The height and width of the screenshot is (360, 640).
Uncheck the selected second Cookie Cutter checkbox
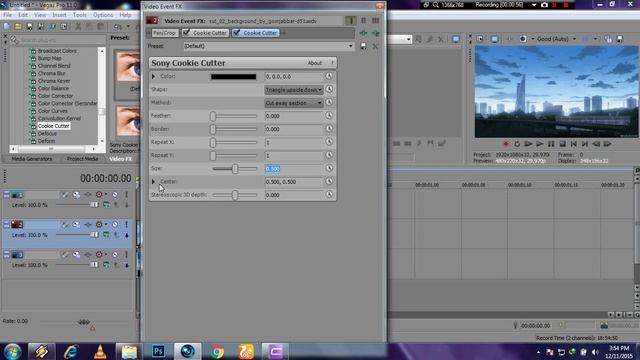point(236,33)
